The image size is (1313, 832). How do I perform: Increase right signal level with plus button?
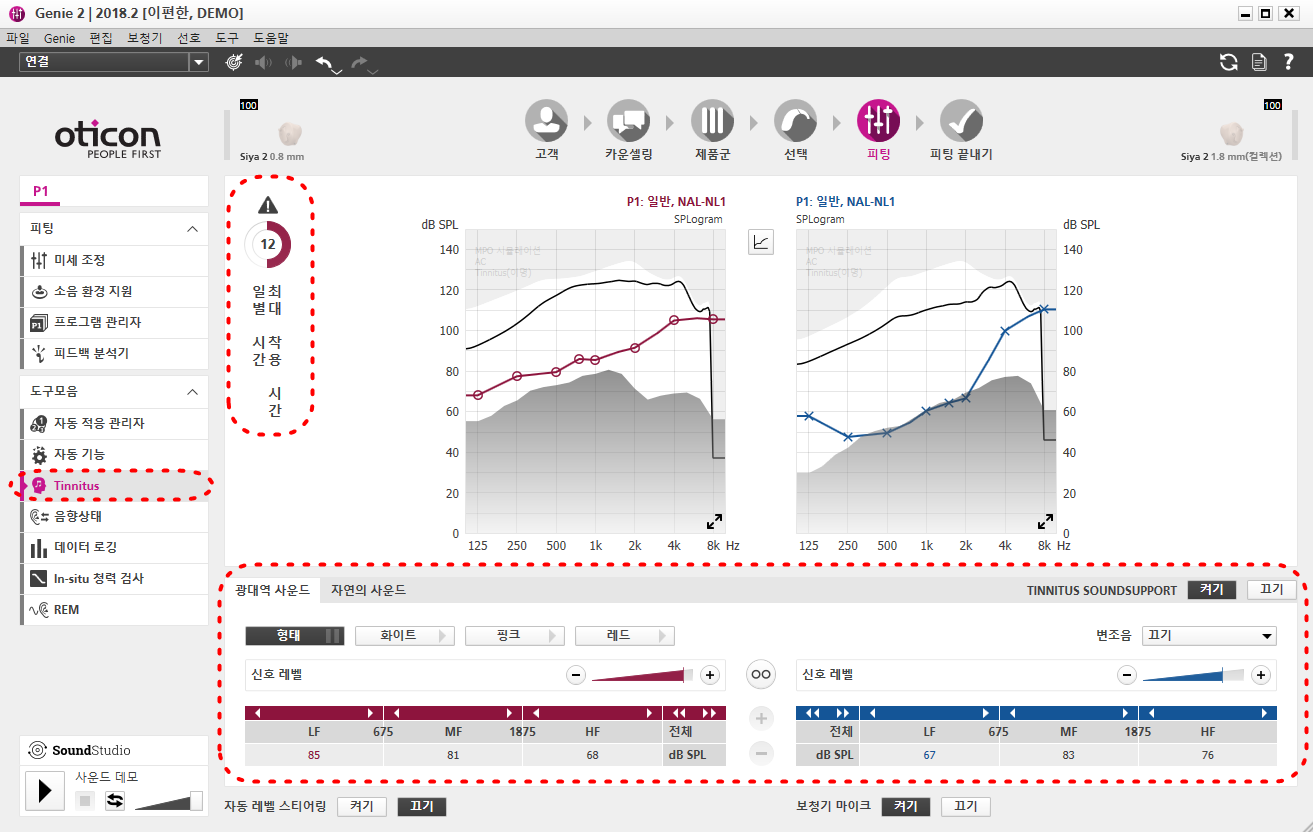click(1261, 675)
